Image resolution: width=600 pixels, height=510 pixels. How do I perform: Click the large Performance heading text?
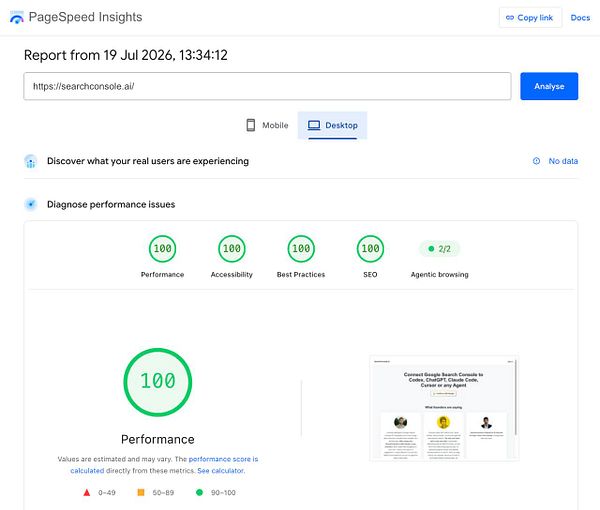point(158,439)
